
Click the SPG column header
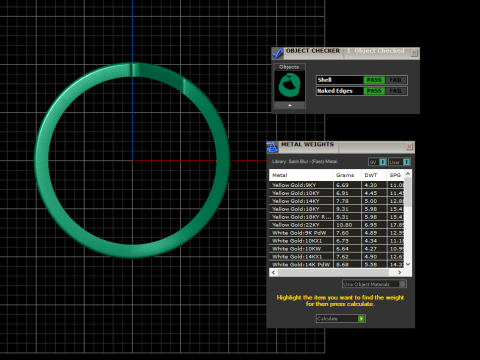[x=395, y=175]
